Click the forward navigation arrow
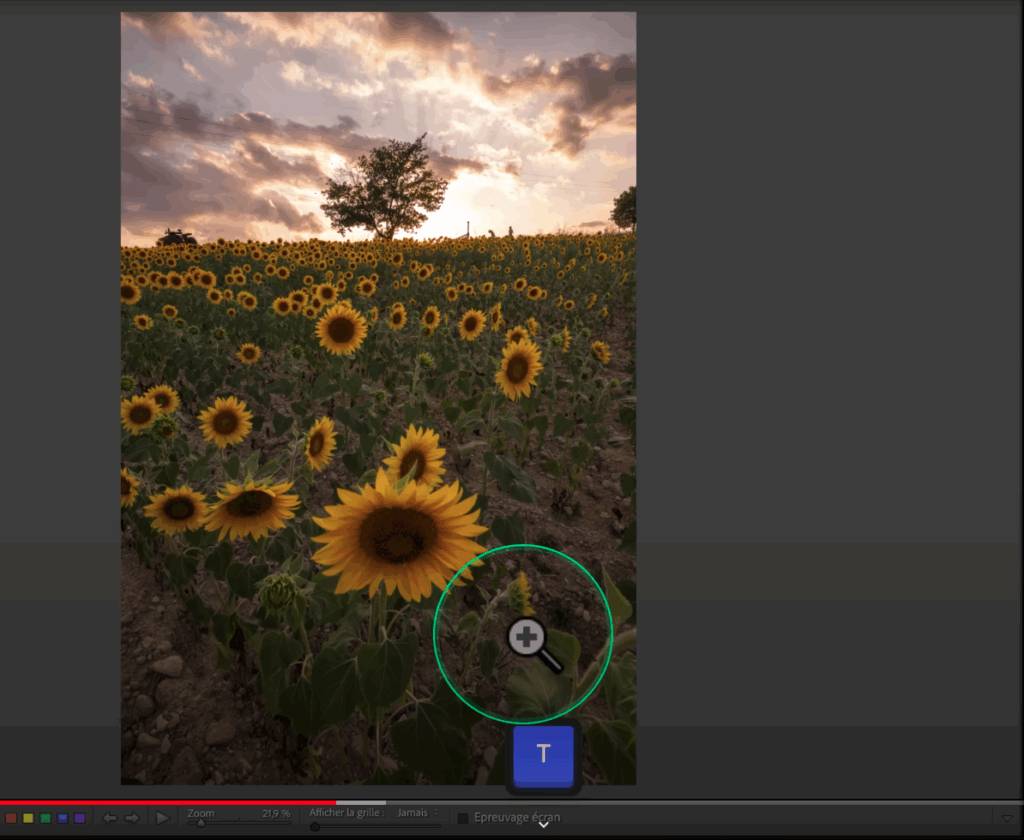This screenshot has height=840, width=1024. pos(132,818)
